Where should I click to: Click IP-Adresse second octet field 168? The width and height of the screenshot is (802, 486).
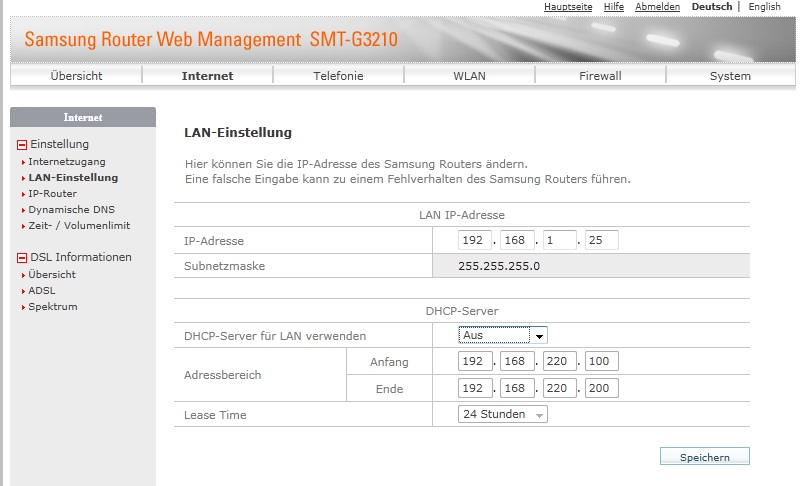[x=518, y=240]
